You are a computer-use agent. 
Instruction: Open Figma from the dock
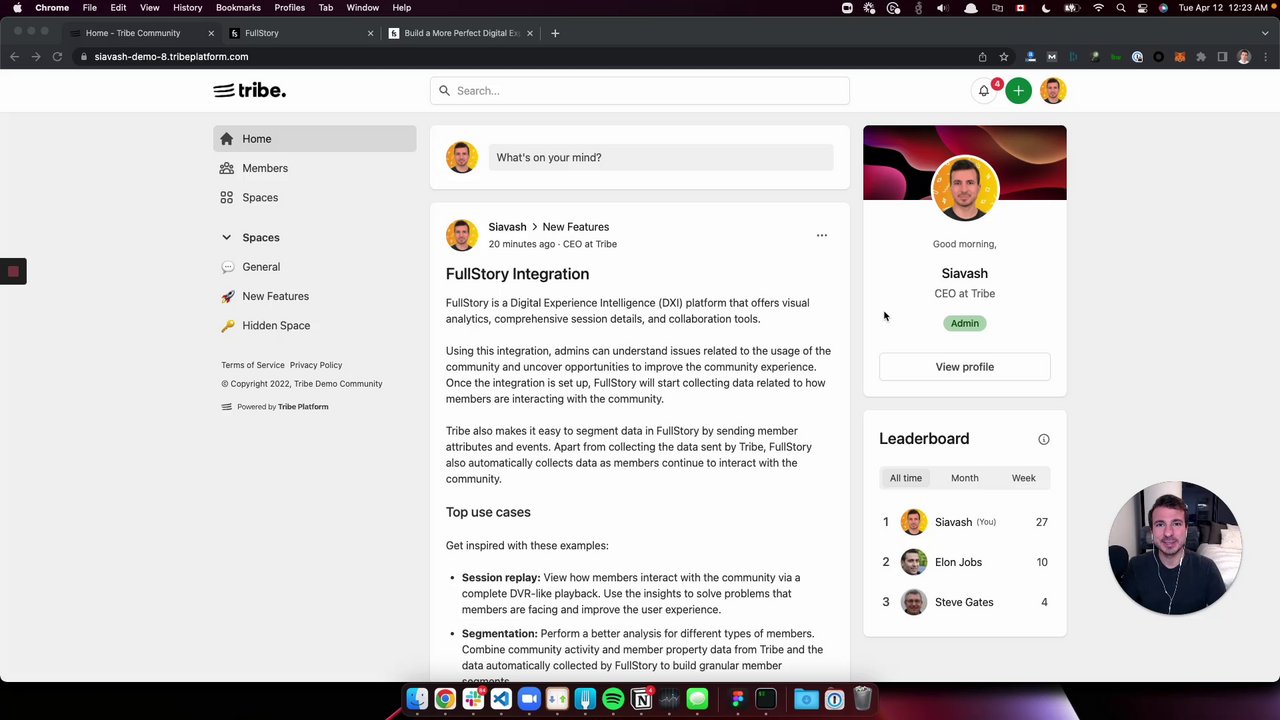(x=738, y=699)
